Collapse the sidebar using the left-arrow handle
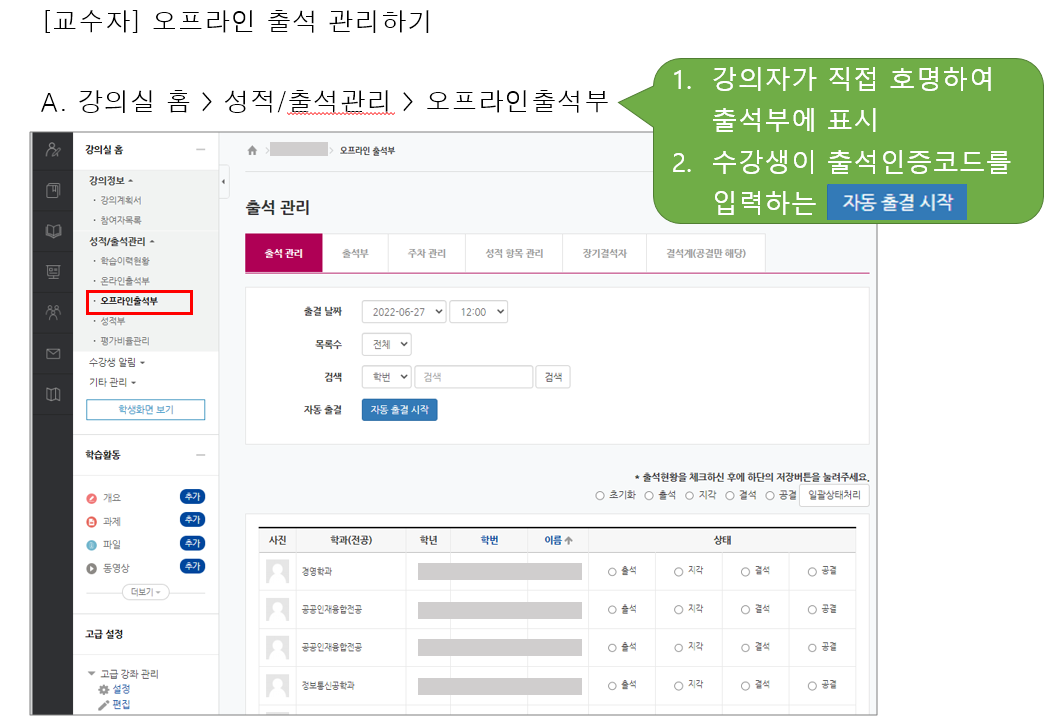 point(223,182)
